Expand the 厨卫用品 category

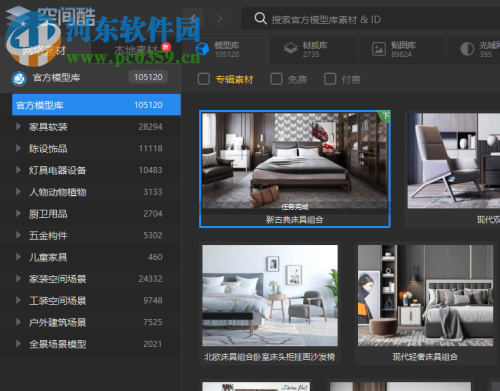(x=18, y=213)
